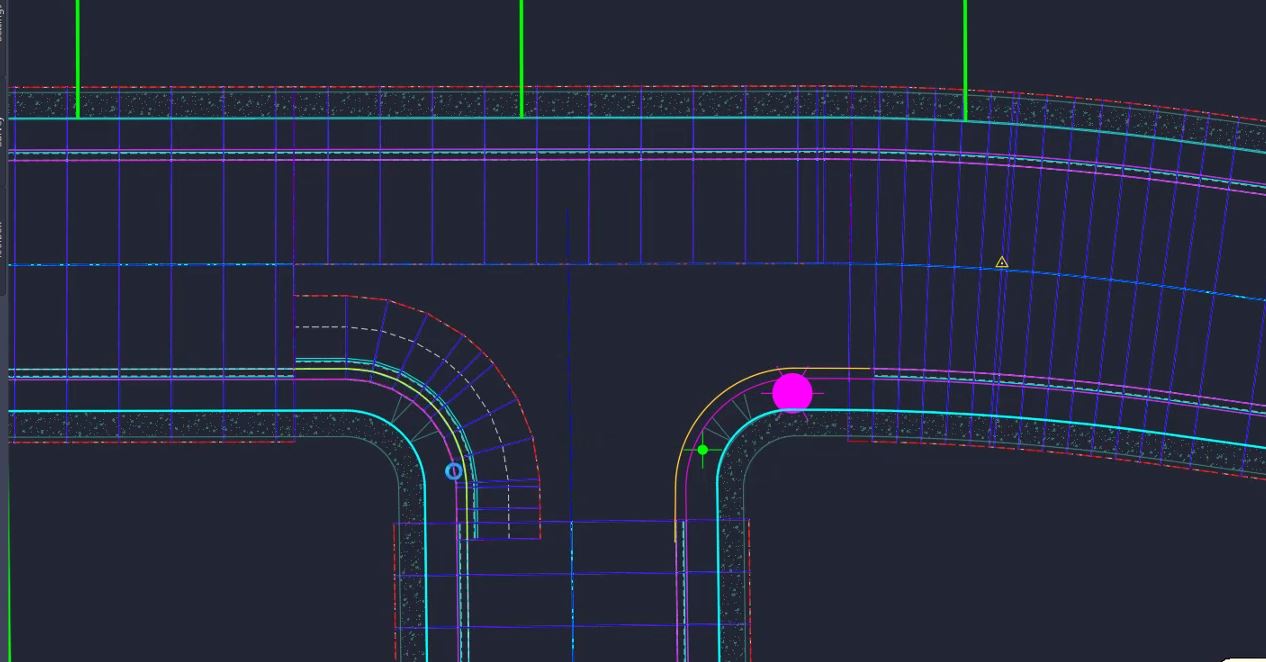Select the magenta circular grip marker
The height and width of the screenshot is (662, 1266).
[792, 392]
